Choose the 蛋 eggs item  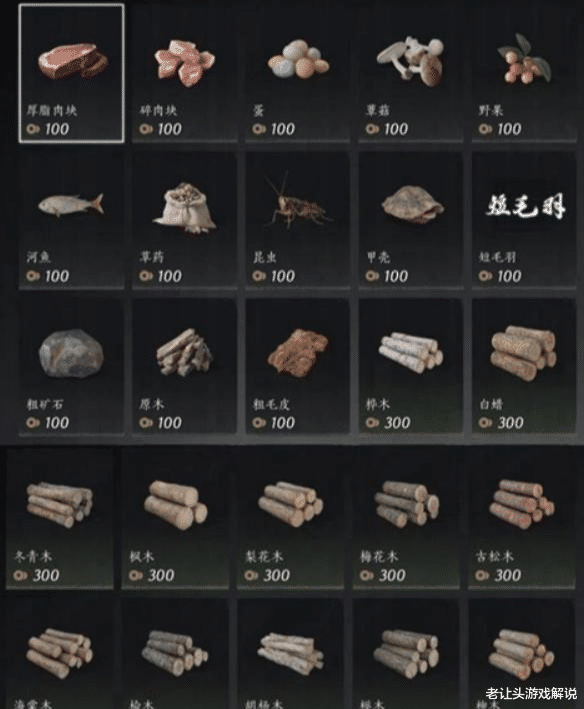(x=297, y=73)
